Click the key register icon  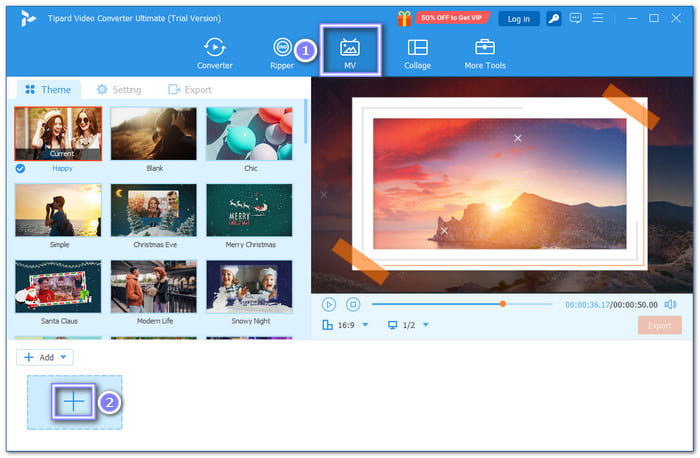coord(554,18)
